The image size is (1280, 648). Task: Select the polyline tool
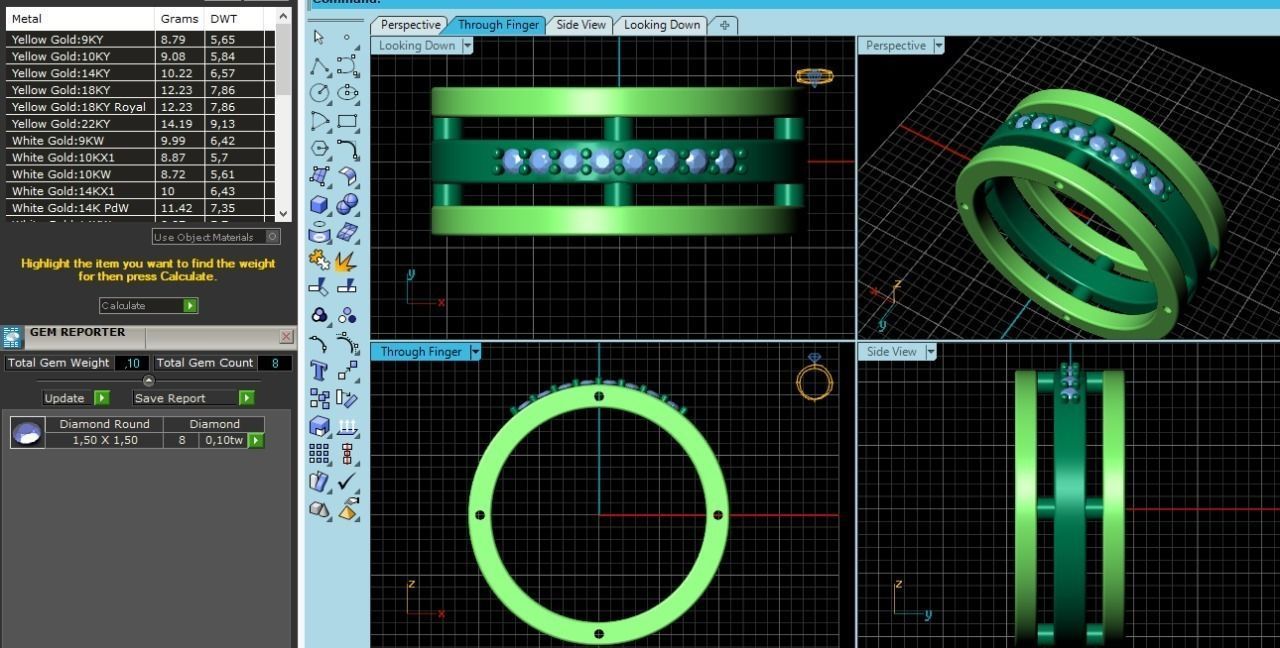[x=319, y=66]
